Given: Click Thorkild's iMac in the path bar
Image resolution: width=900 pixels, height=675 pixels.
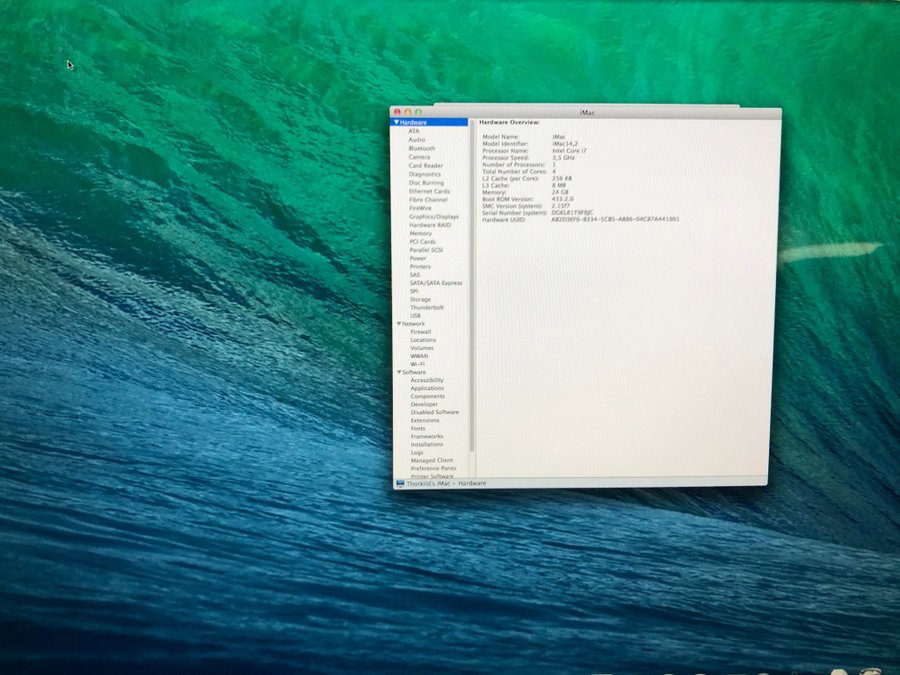Looking at the screenshot, I should coord(428,483).
